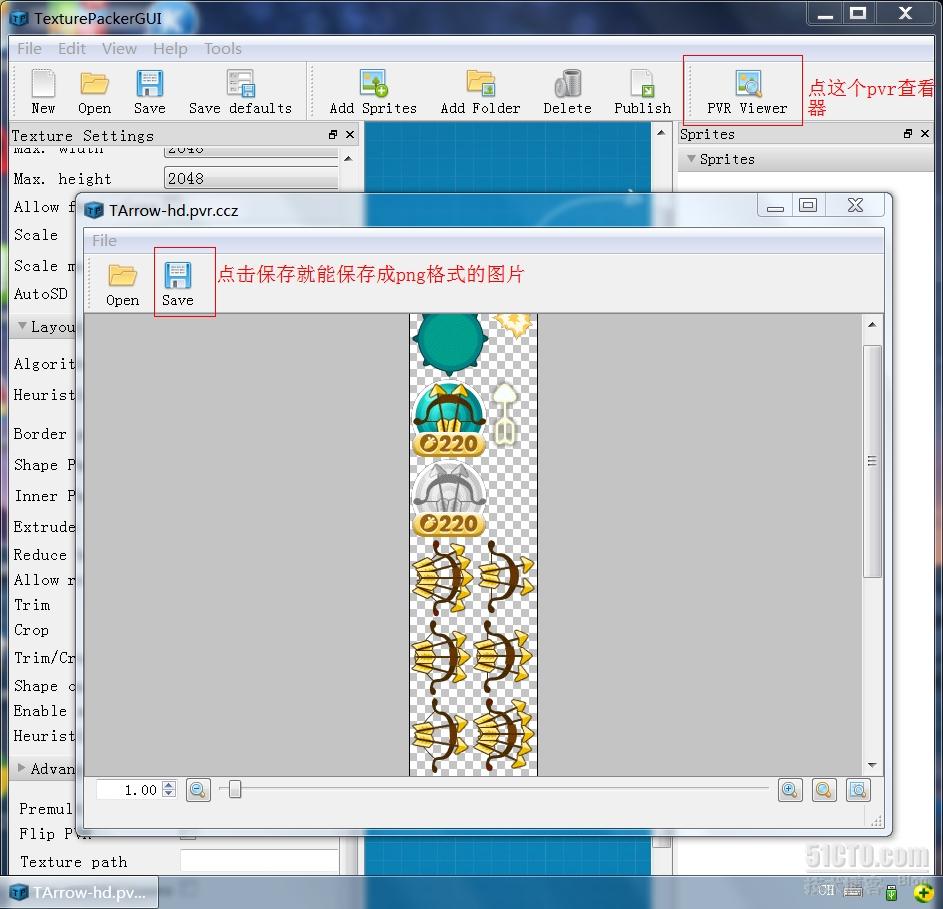
Task: Open the Help menu
Action: tap(170, 48)
